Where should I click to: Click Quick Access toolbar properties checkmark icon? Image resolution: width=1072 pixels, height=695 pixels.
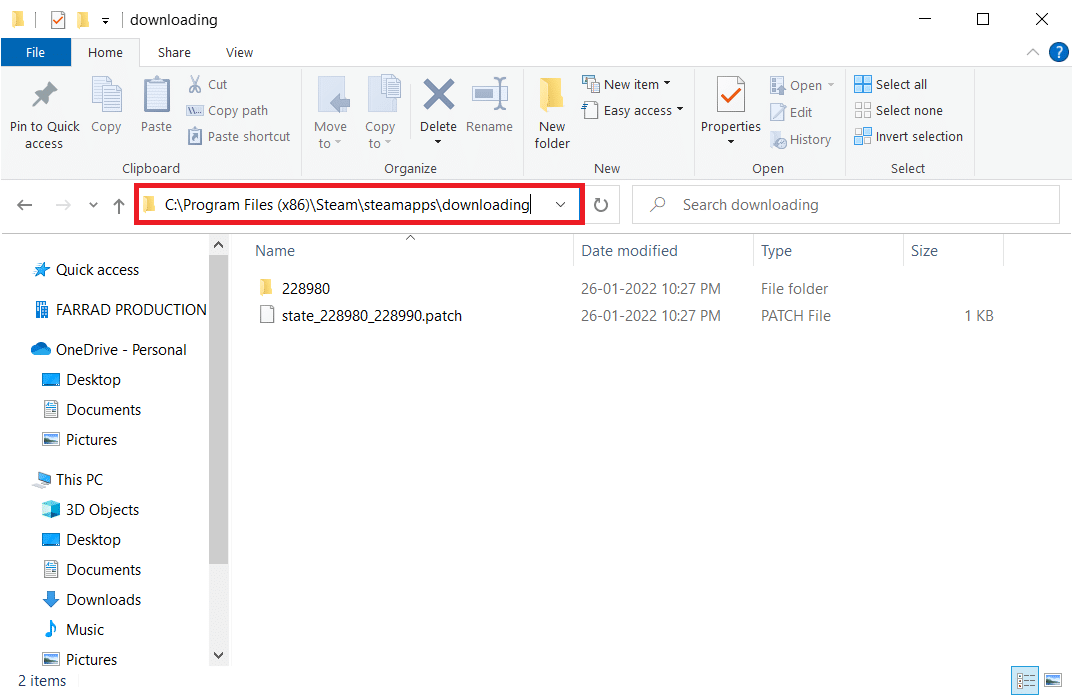(58, 20)
